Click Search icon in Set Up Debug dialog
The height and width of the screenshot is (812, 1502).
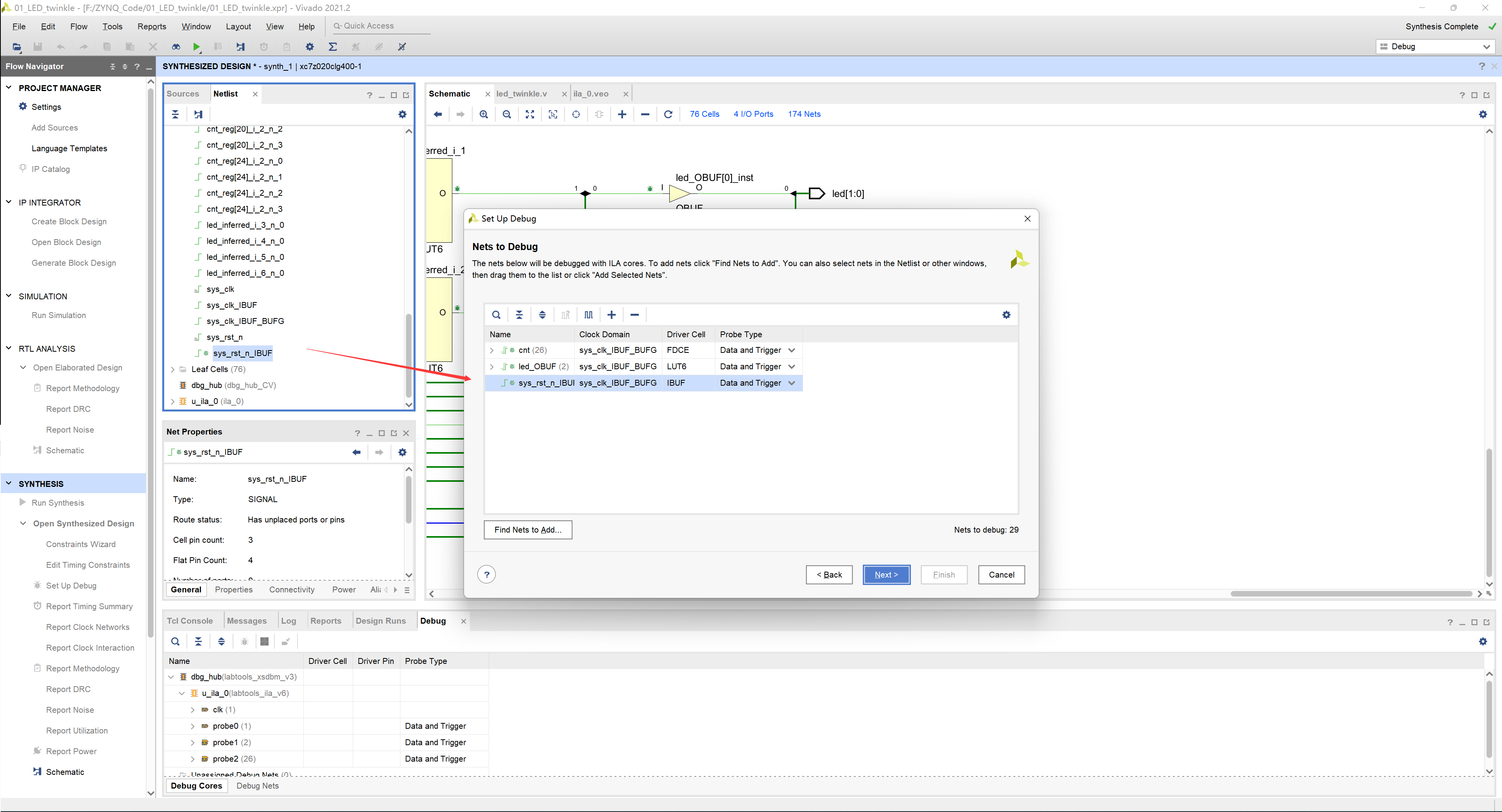pyautogui.click(x=496, y=315)
